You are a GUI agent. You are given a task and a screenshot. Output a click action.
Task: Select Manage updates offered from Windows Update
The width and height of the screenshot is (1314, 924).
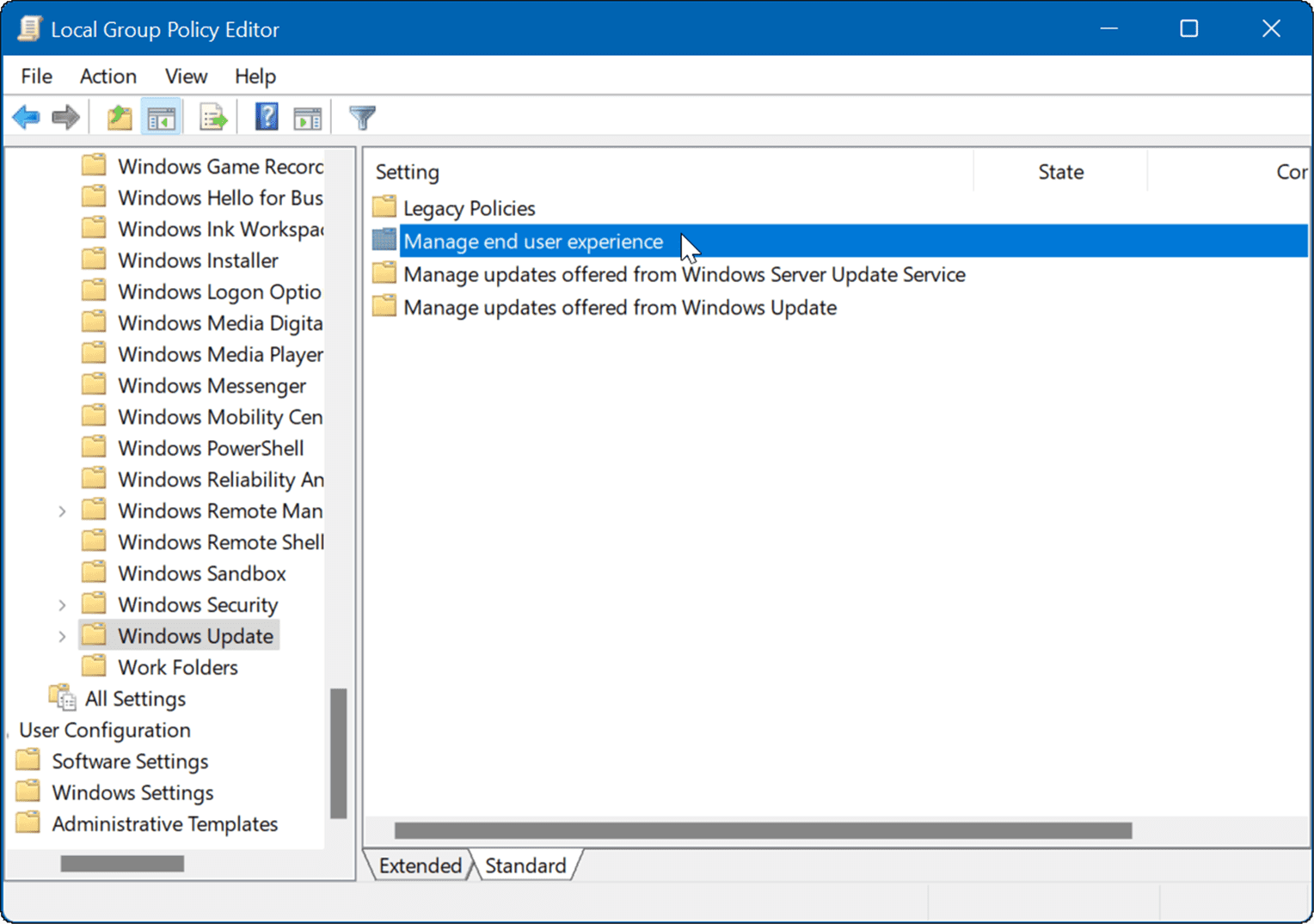[619, 307]
